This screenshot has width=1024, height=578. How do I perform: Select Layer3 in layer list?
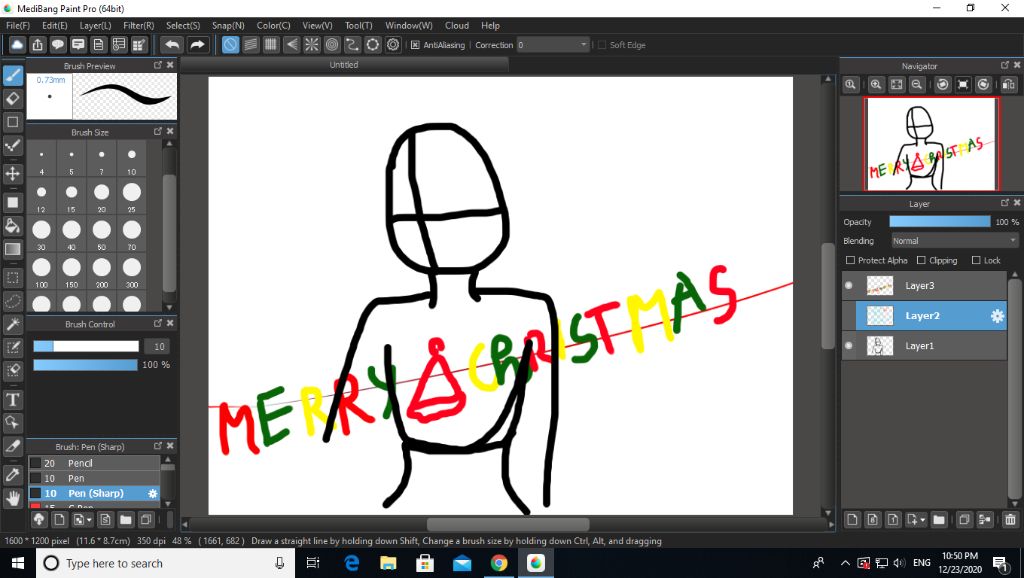(x=925, y=285)
